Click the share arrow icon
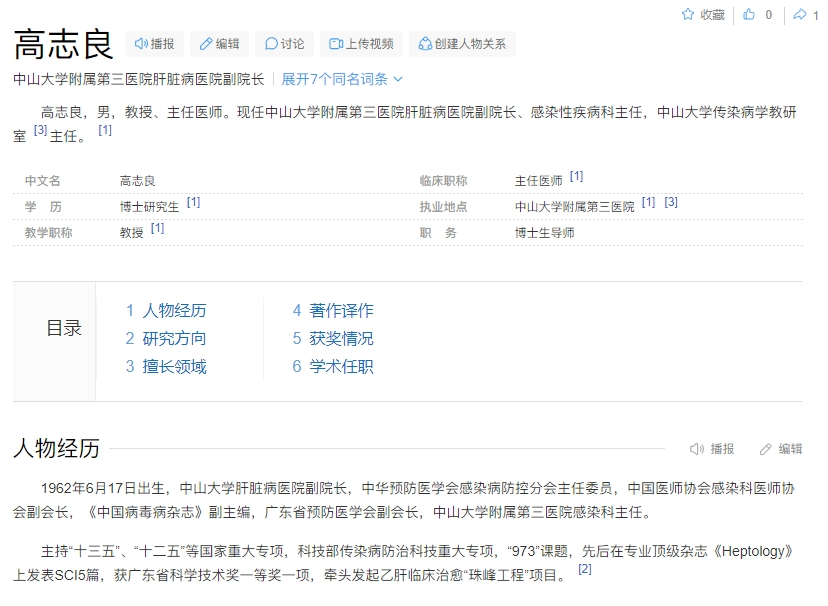 tap(800, 14)
